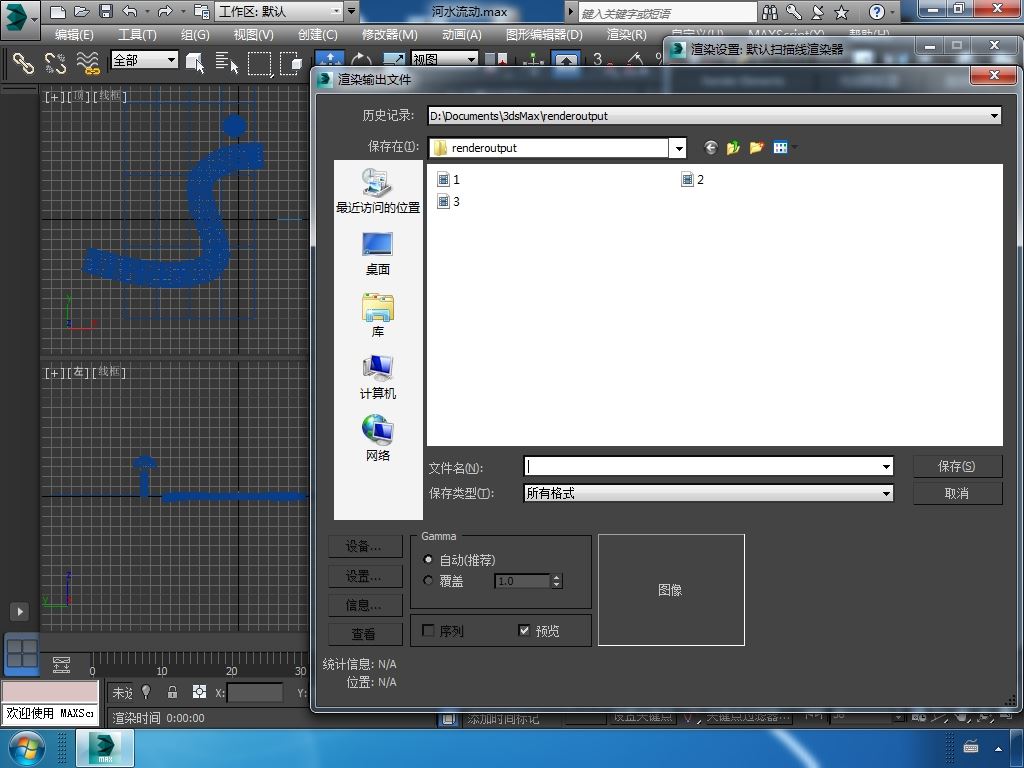Image resolution: width=1024 pixels, height=768 pixels.
Task: Select the Automatic (自动推荐) gamma radio button
Action: tap(428, 560)
